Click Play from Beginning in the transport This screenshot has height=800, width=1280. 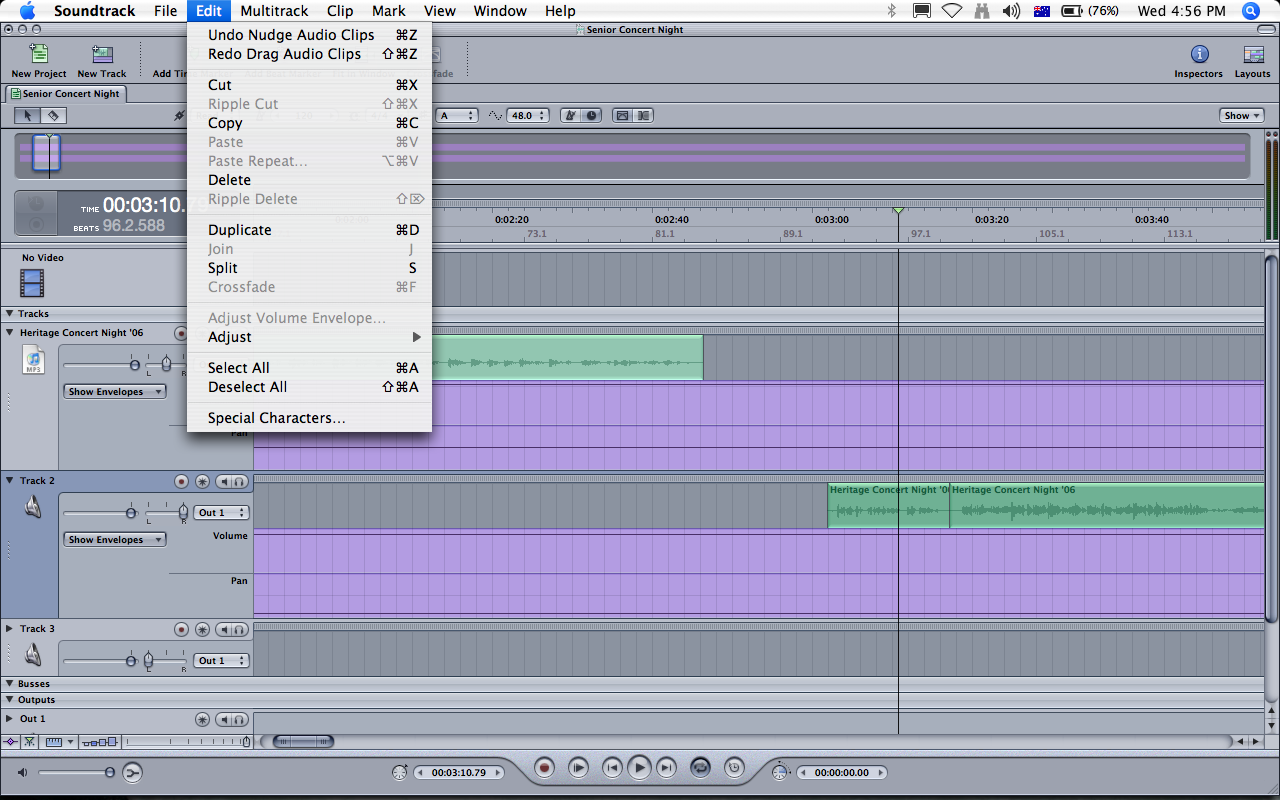click(x=578, y=768)
